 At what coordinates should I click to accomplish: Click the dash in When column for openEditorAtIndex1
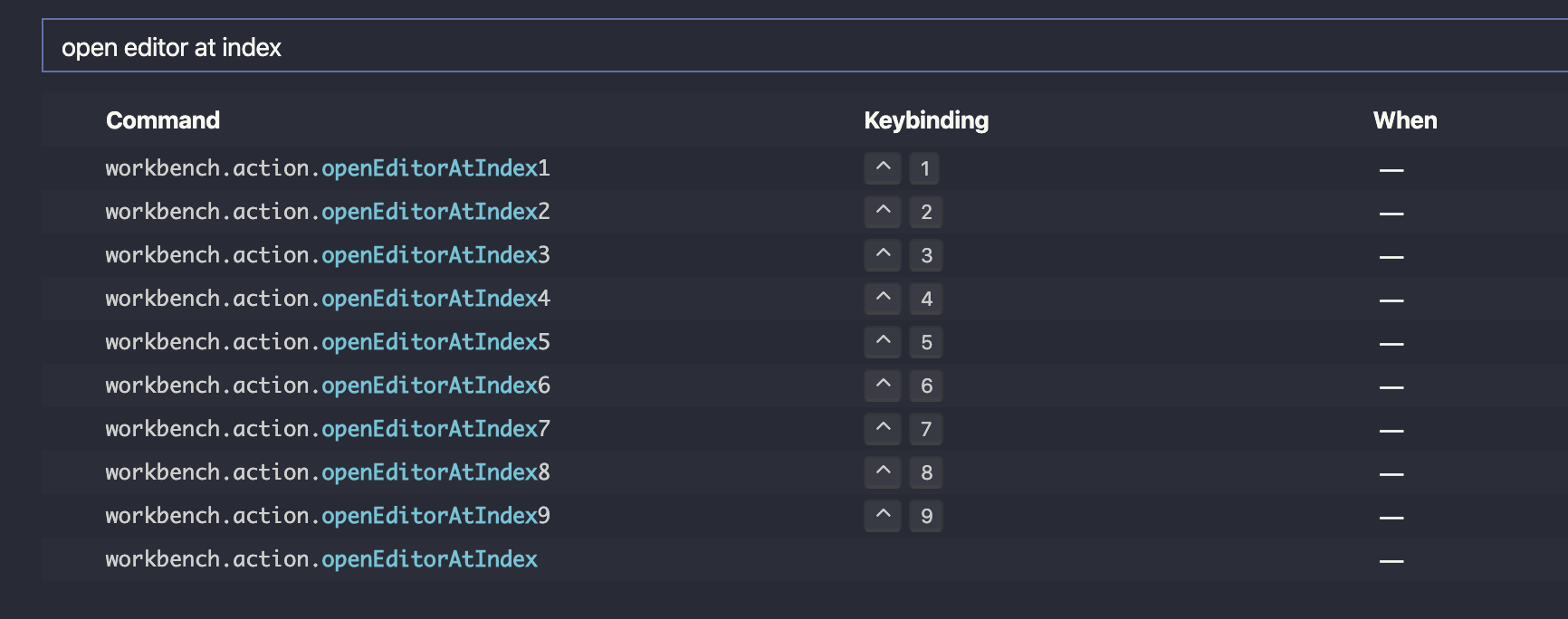point(1391,168)
